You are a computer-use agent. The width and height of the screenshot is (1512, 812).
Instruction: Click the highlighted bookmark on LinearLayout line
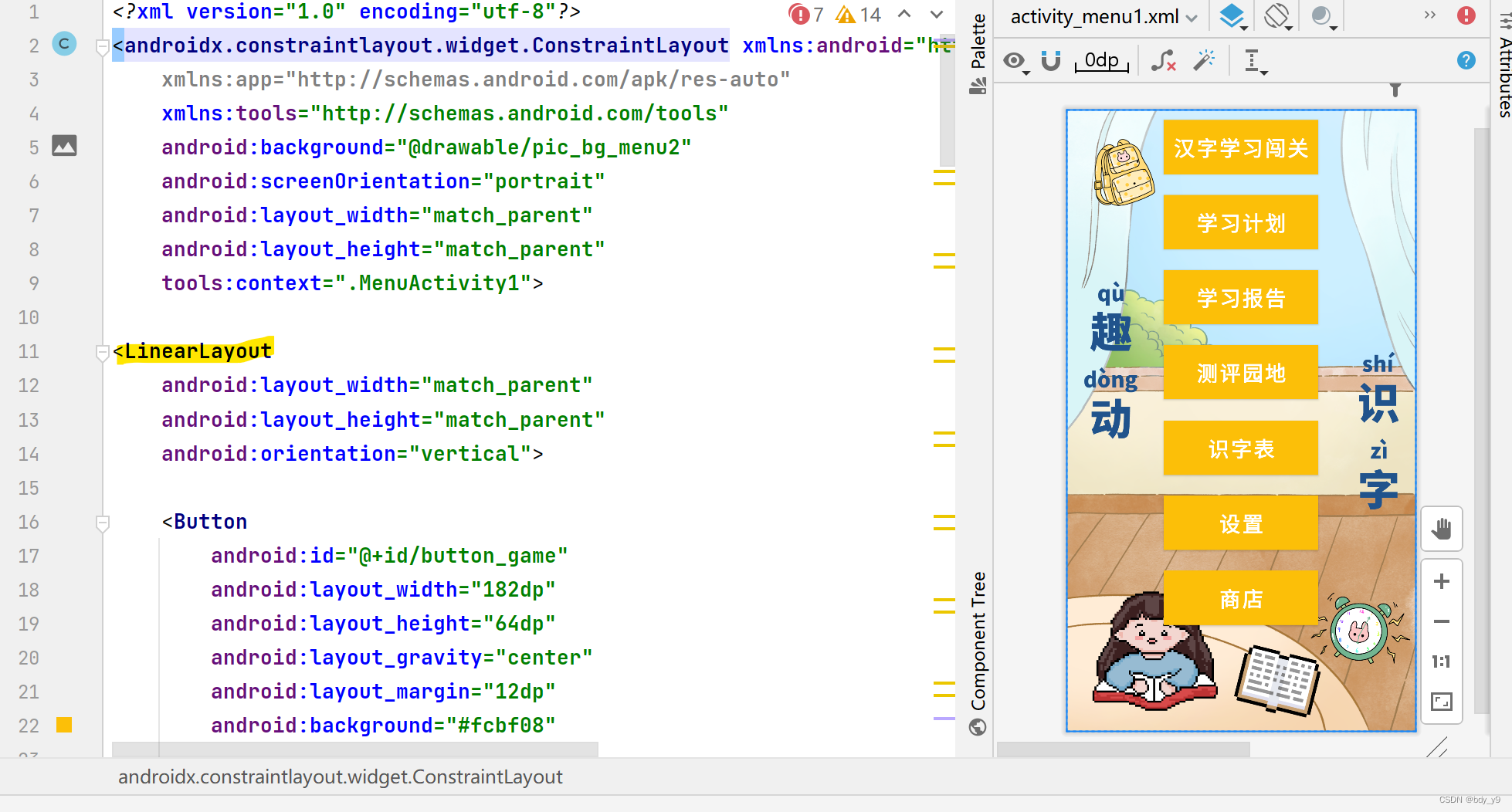(x=193, y=350)
